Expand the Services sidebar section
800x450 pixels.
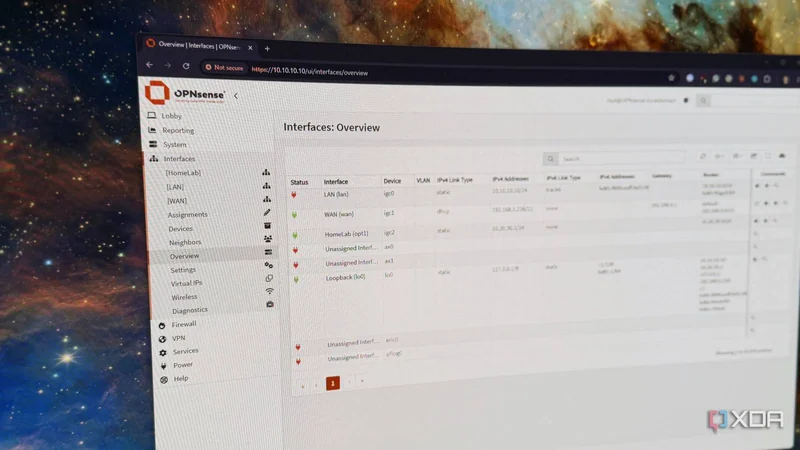[x=185, y=352]
